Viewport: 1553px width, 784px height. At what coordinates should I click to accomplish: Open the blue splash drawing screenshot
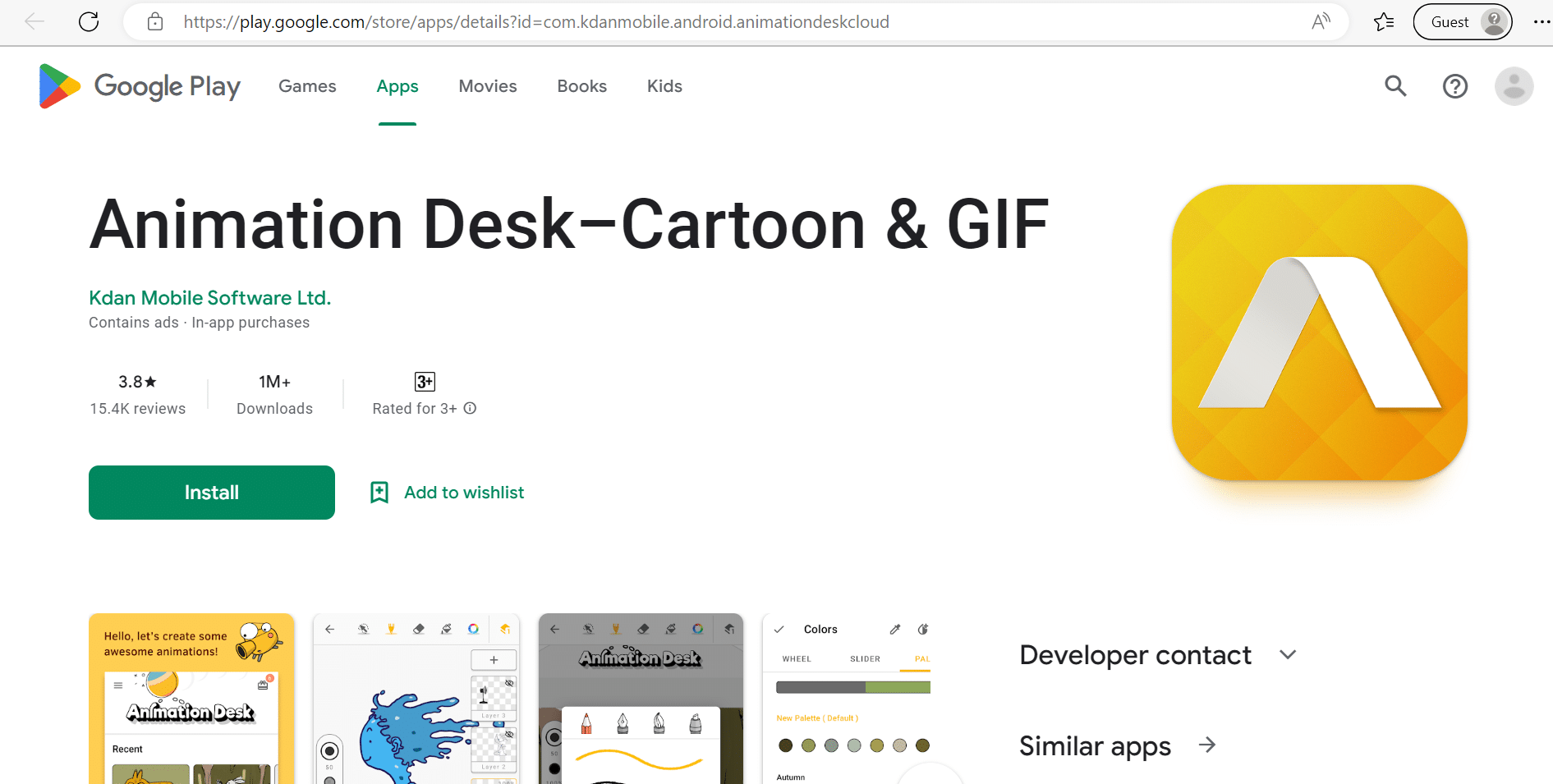pyautogui.click(x=416, y=699)
